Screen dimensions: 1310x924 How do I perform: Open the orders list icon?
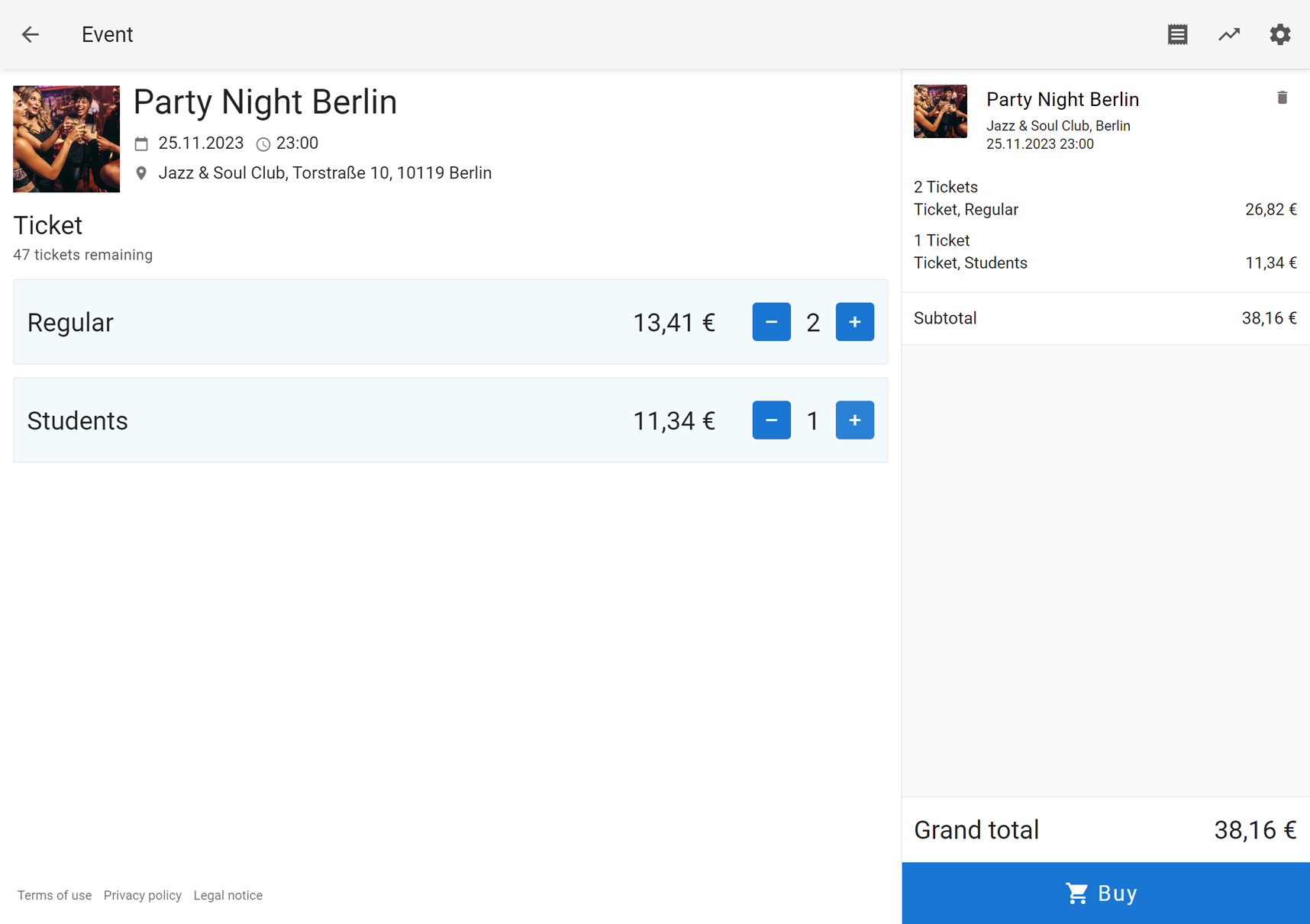point(1177,34)
